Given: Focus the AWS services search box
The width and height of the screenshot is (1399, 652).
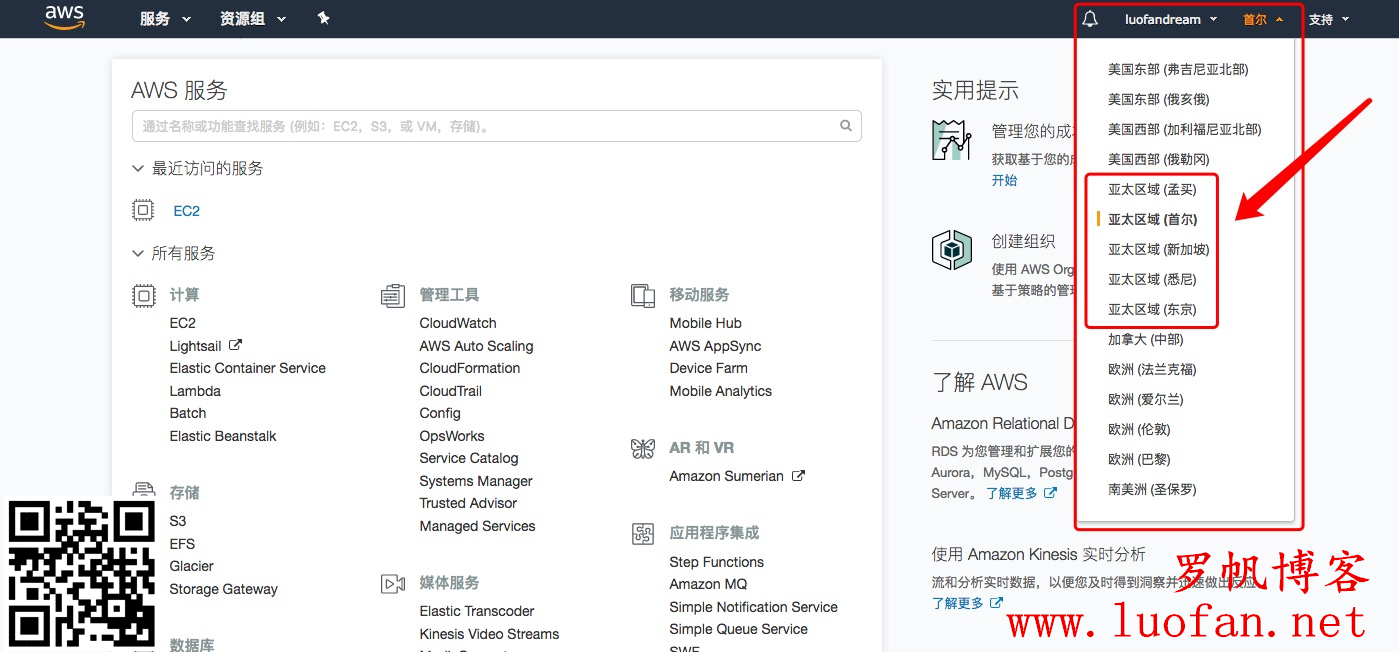Looking at the screenshot, I should coord(496,126).
